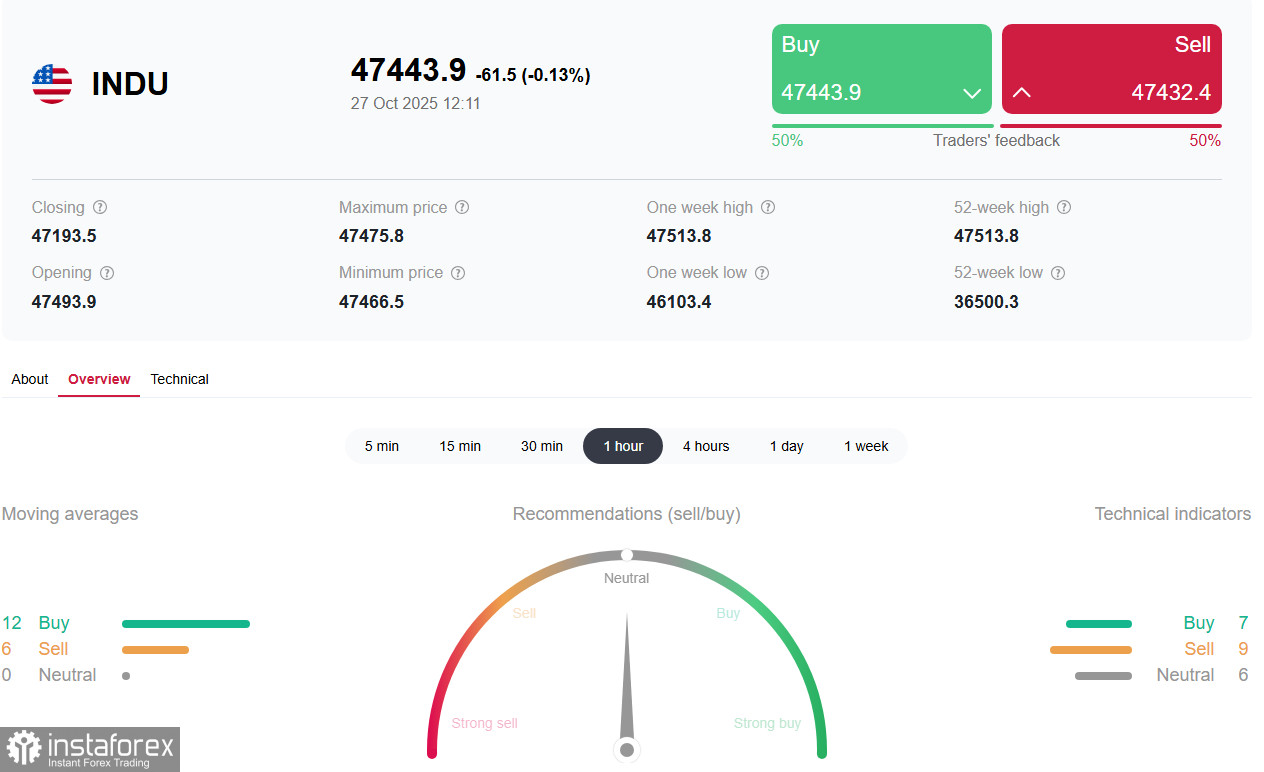Open the help icon next to Closing
1264x772 pixels.
coord(100,207)
